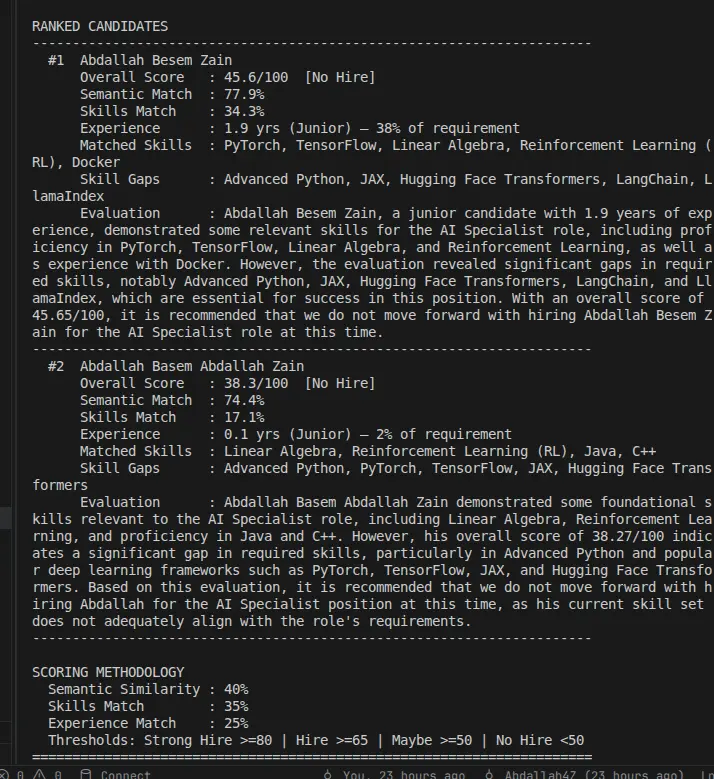
Task: Click the first [No Hire] label
Action: point(340,77)
